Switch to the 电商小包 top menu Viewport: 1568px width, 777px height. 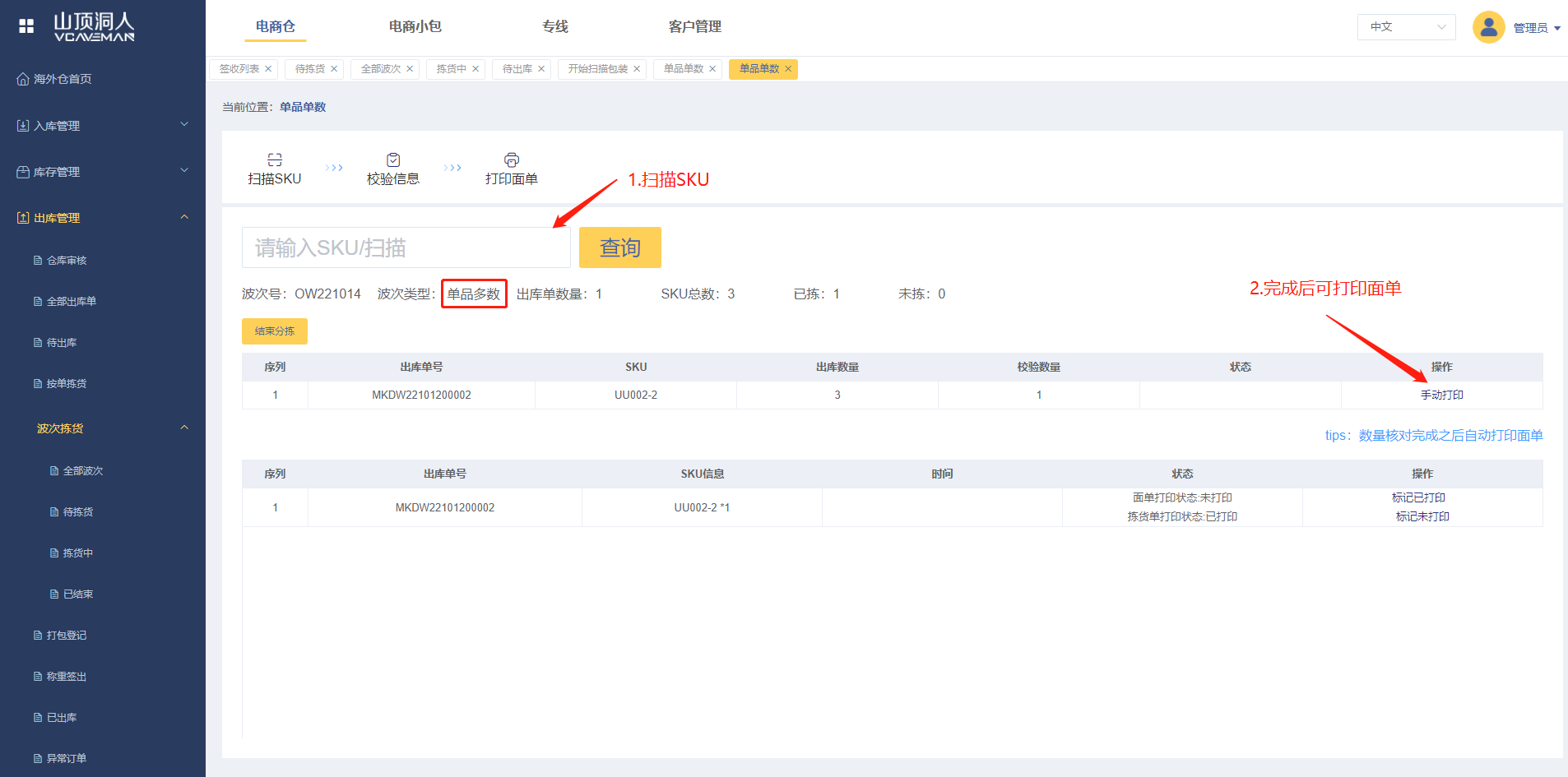(x=415, y=26)
